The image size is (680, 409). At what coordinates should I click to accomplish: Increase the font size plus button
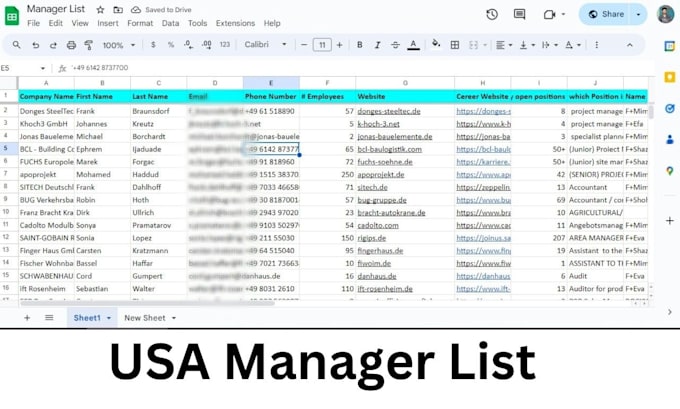(x=340, y=45)
